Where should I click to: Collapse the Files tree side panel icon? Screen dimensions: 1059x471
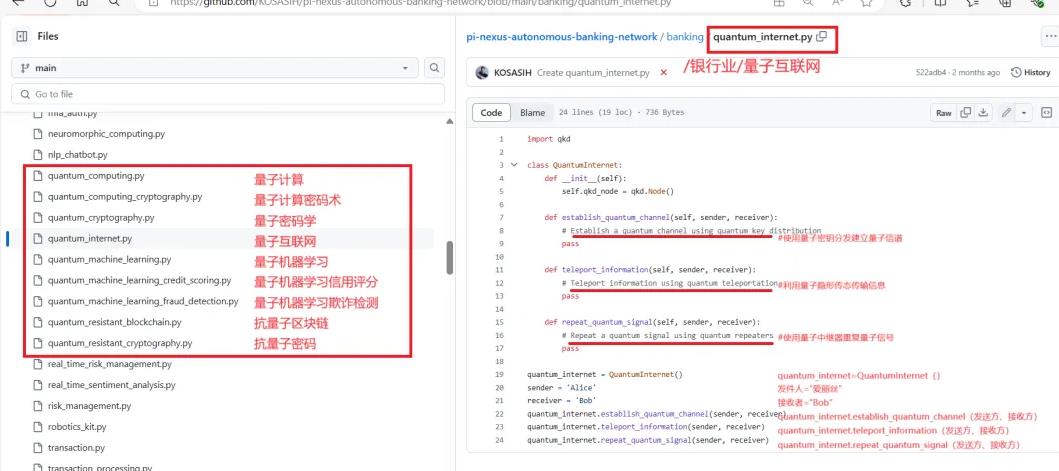[22, 36]
